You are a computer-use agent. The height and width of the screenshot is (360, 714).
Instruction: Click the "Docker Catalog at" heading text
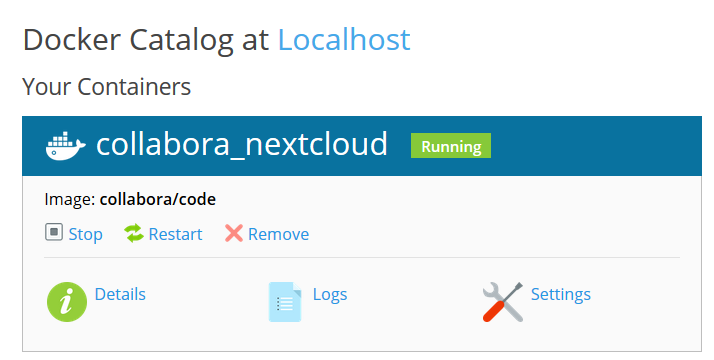click(x=146, y=40)
